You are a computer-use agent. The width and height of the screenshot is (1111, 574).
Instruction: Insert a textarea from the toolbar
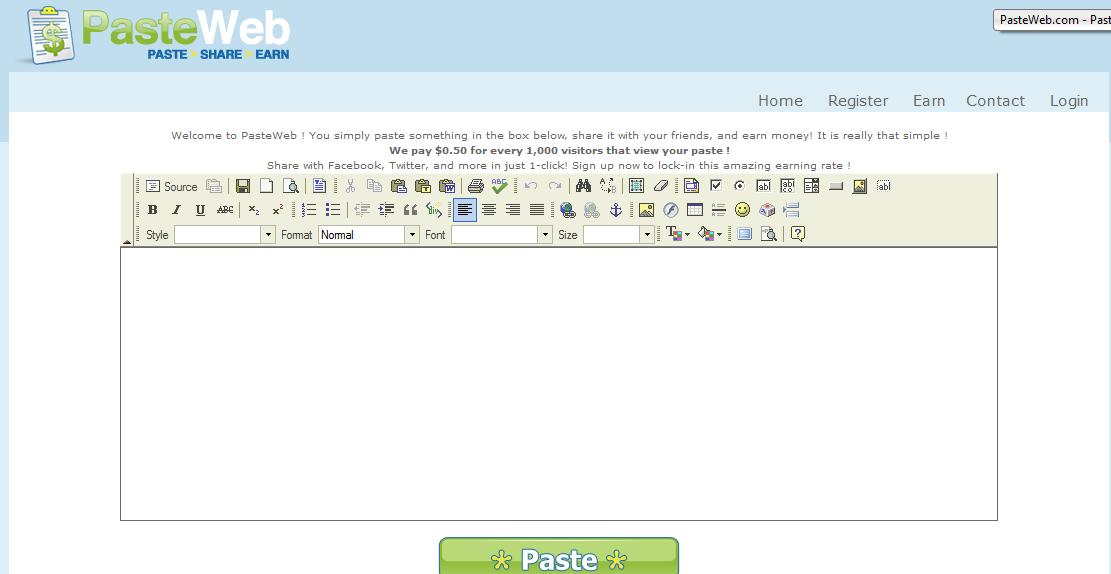[x=787, y=186]
